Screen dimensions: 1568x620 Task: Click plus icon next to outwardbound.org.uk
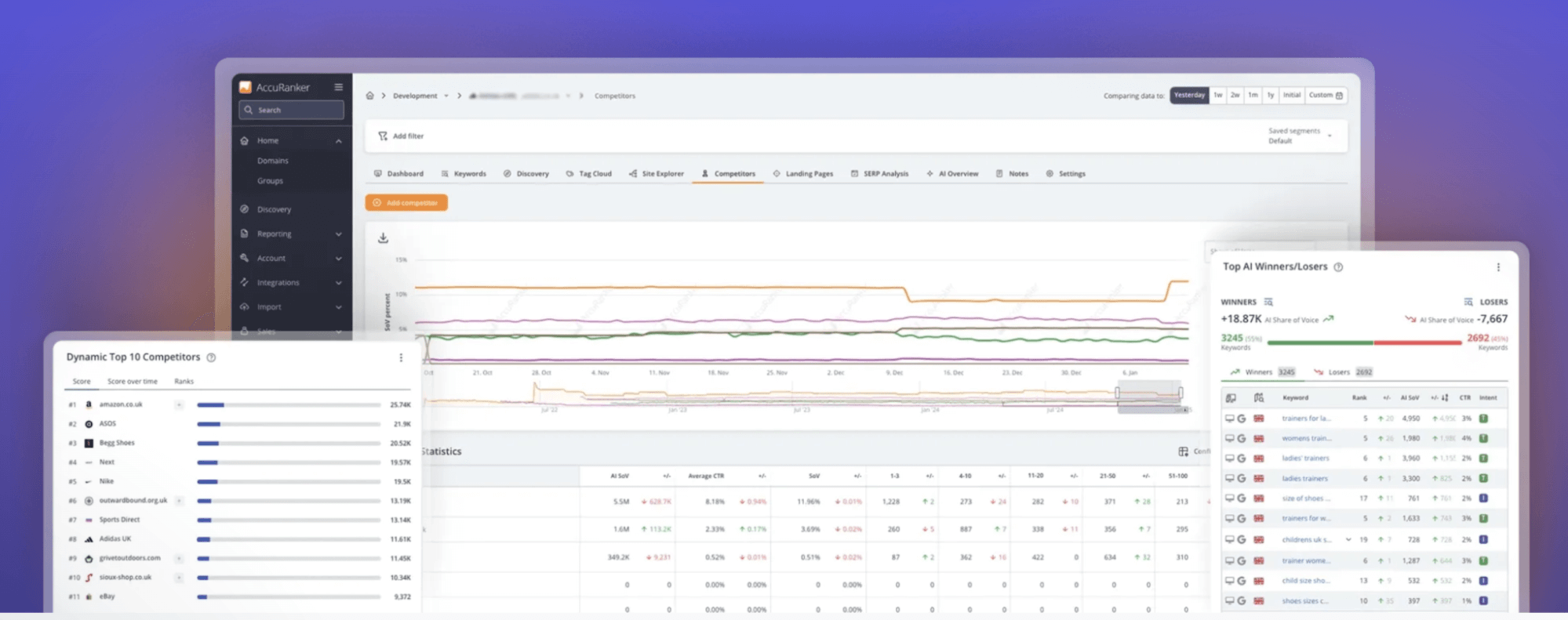point(179,501)
